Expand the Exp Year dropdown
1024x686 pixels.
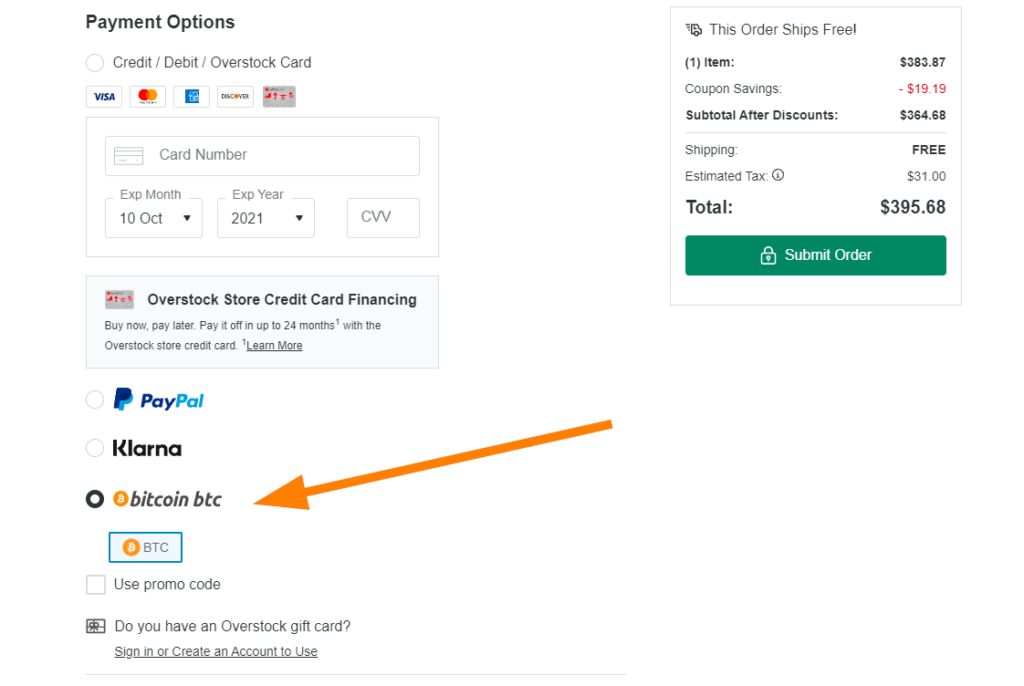point(266,218)
